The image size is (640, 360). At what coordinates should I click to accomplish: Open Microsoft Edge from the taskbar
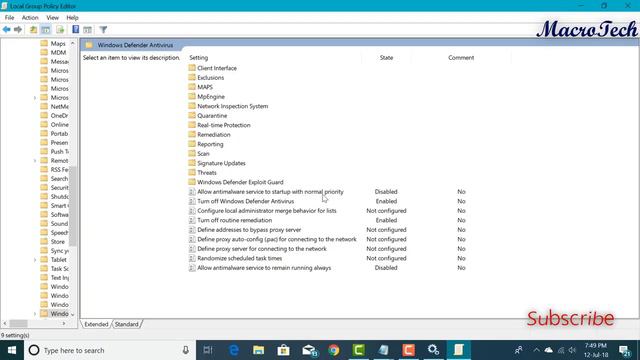(x=234, y=350)
